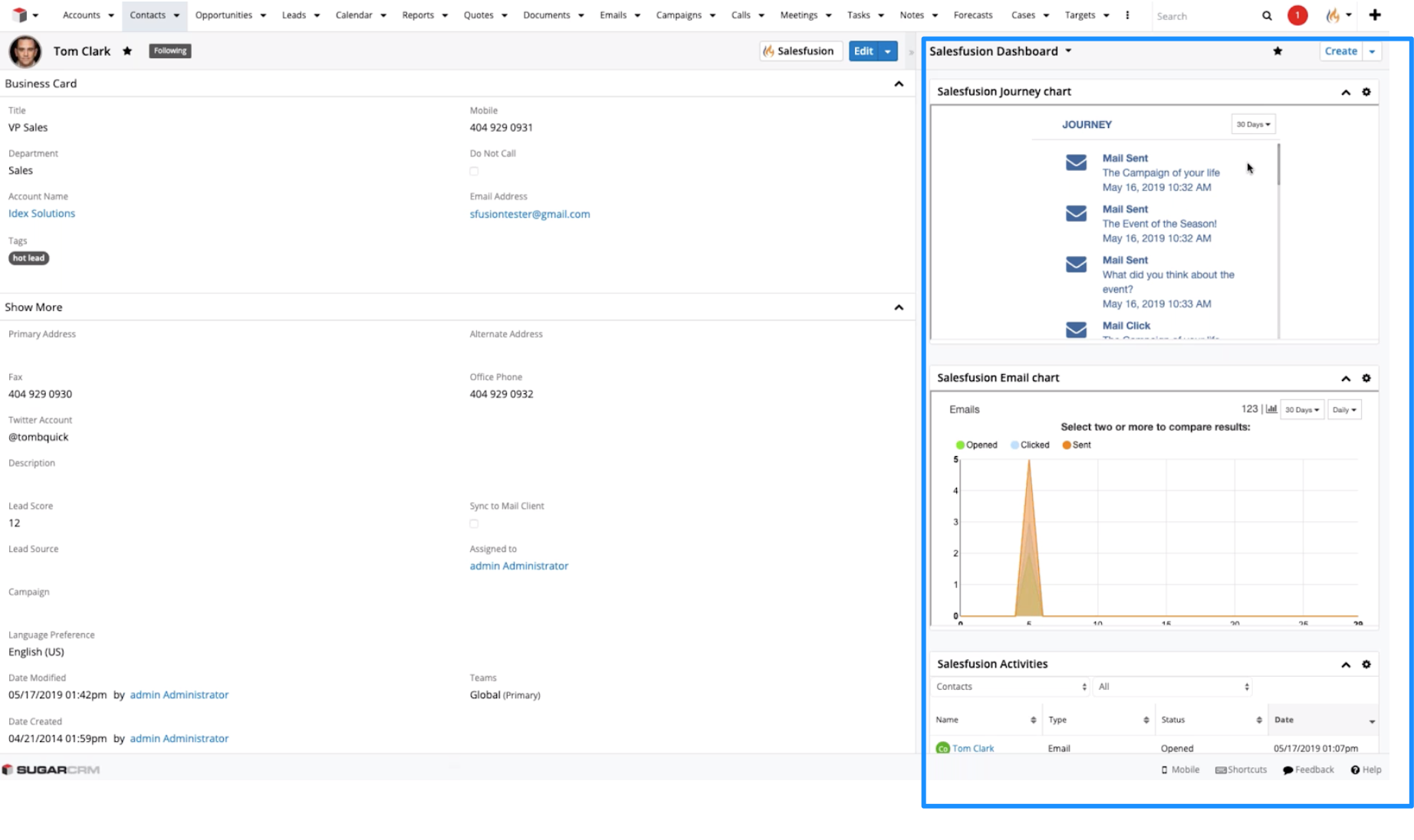Open Feedback in the footer
This screenshot has width=1414, height=840.
(1308, 769)
